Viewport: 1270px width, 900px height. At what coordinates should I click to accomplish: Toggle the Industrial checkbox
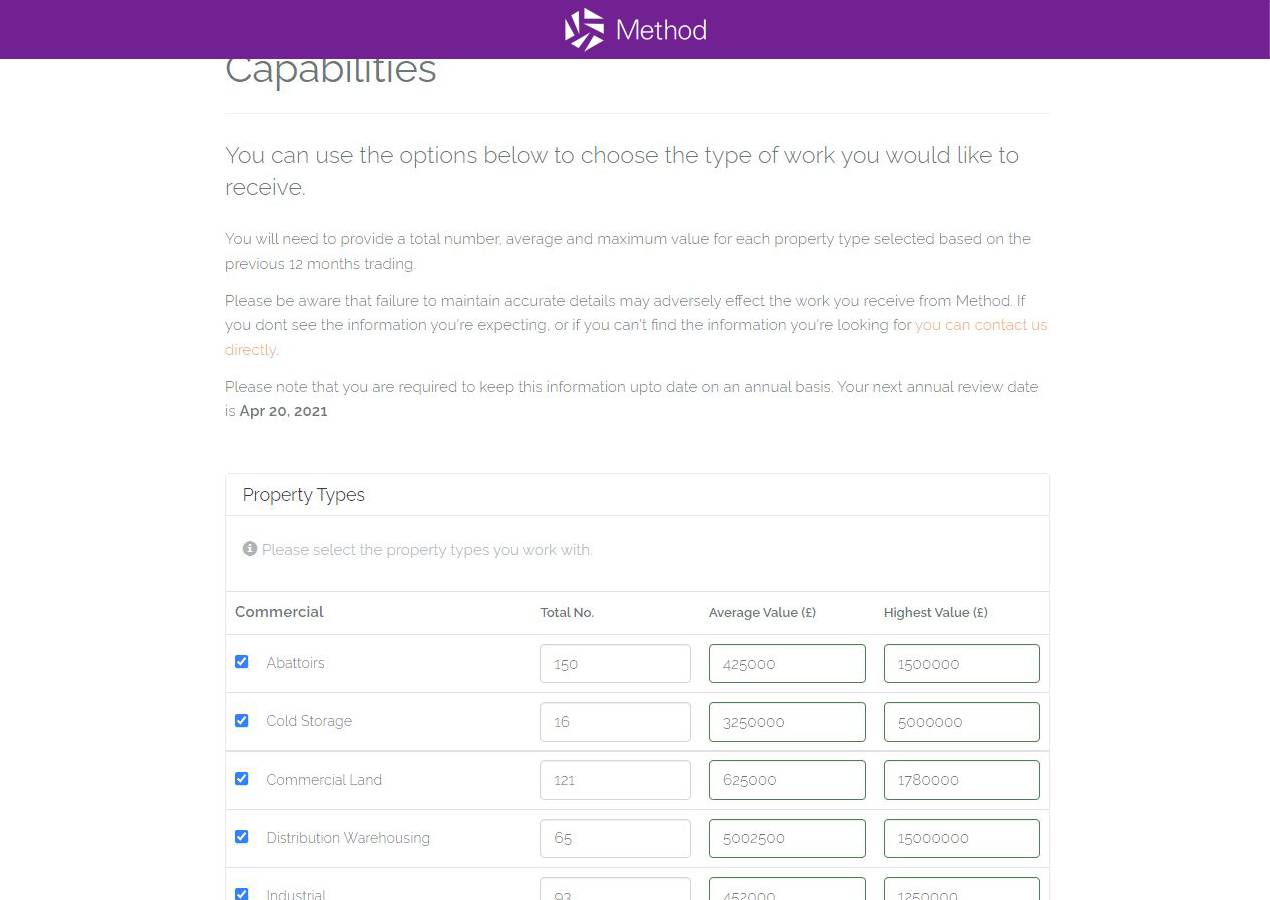(241, 894)
